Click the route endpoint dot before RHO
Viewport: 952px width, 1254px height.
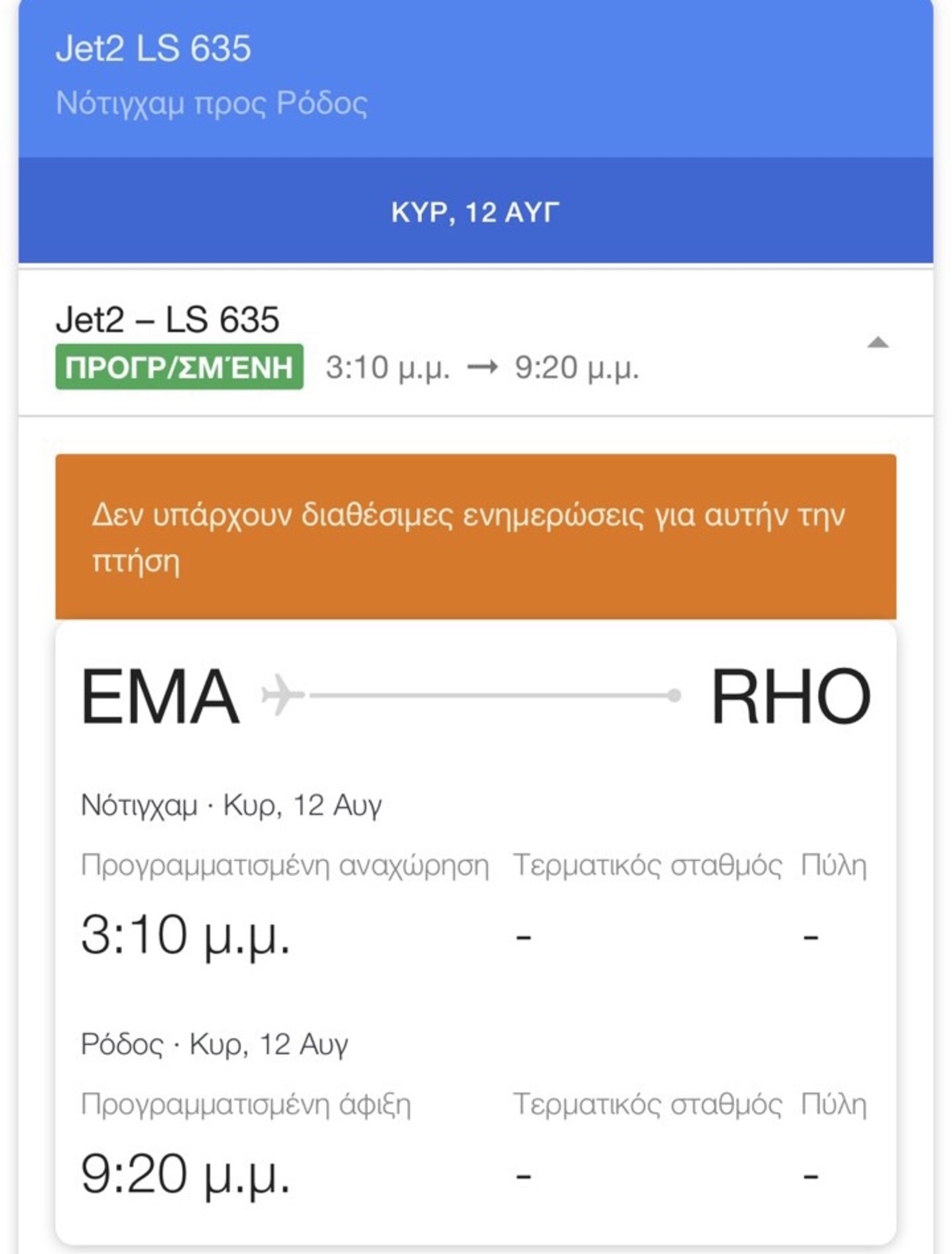[x=674, y=695]
